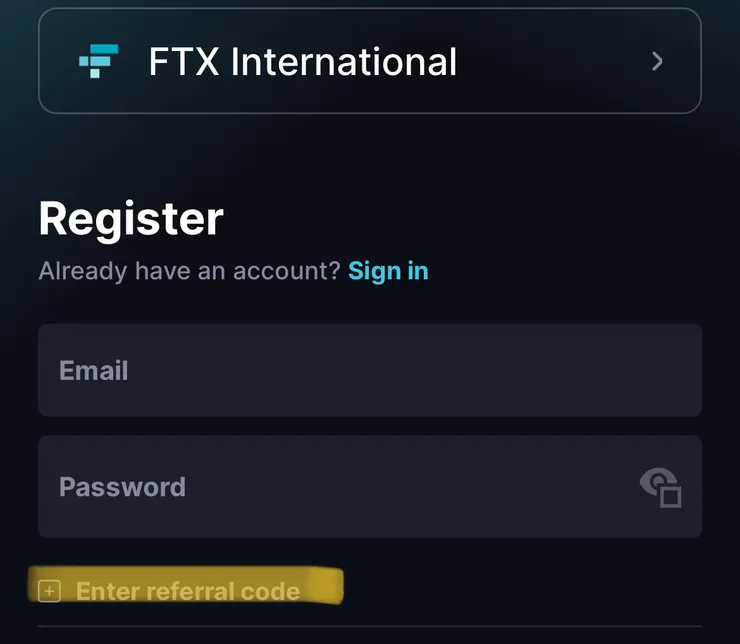
Task: Toggle password visibility eye icon
Action: click(660, 487)
